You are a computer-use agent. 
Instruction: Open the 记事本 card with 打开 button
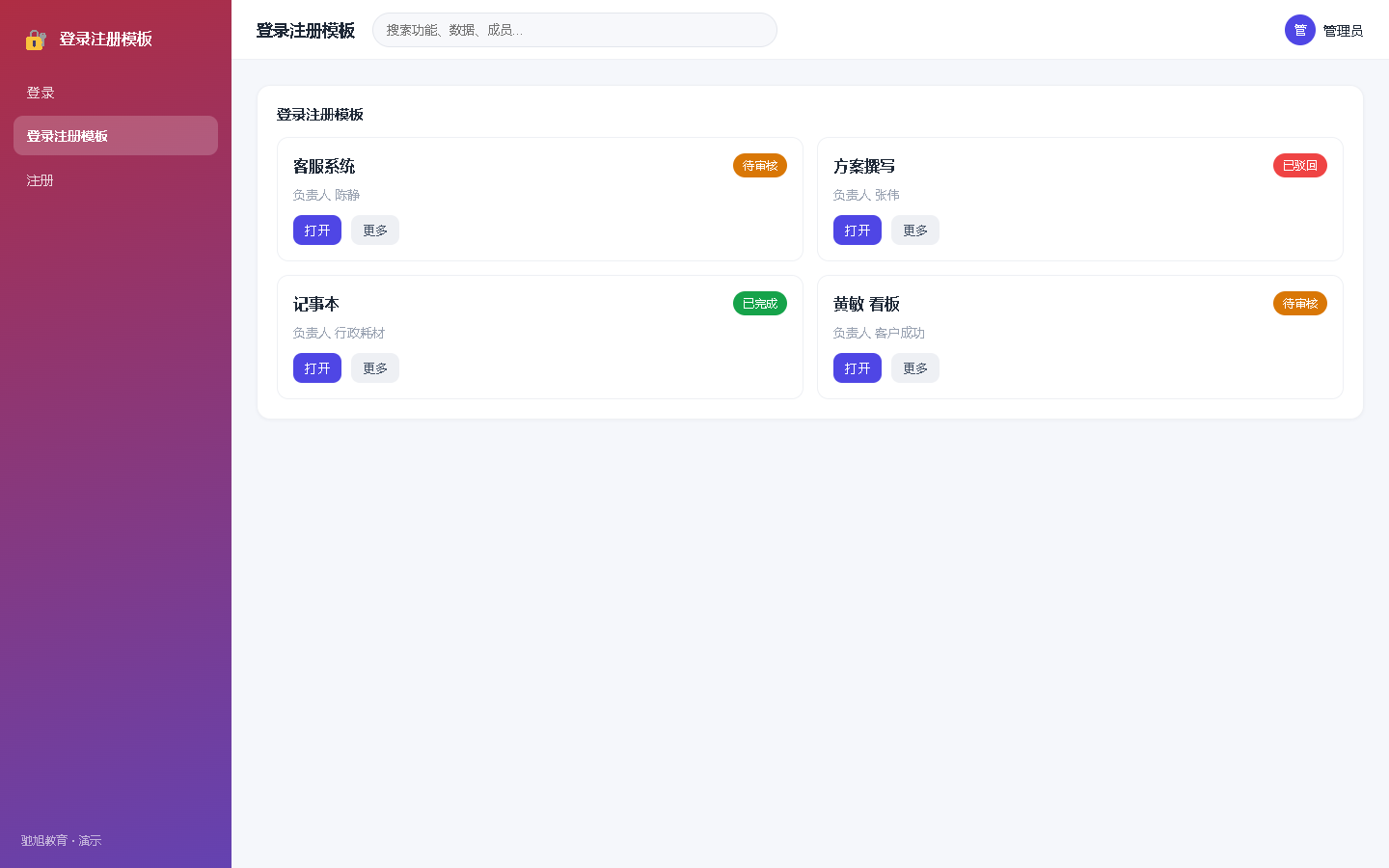point(317,368)
